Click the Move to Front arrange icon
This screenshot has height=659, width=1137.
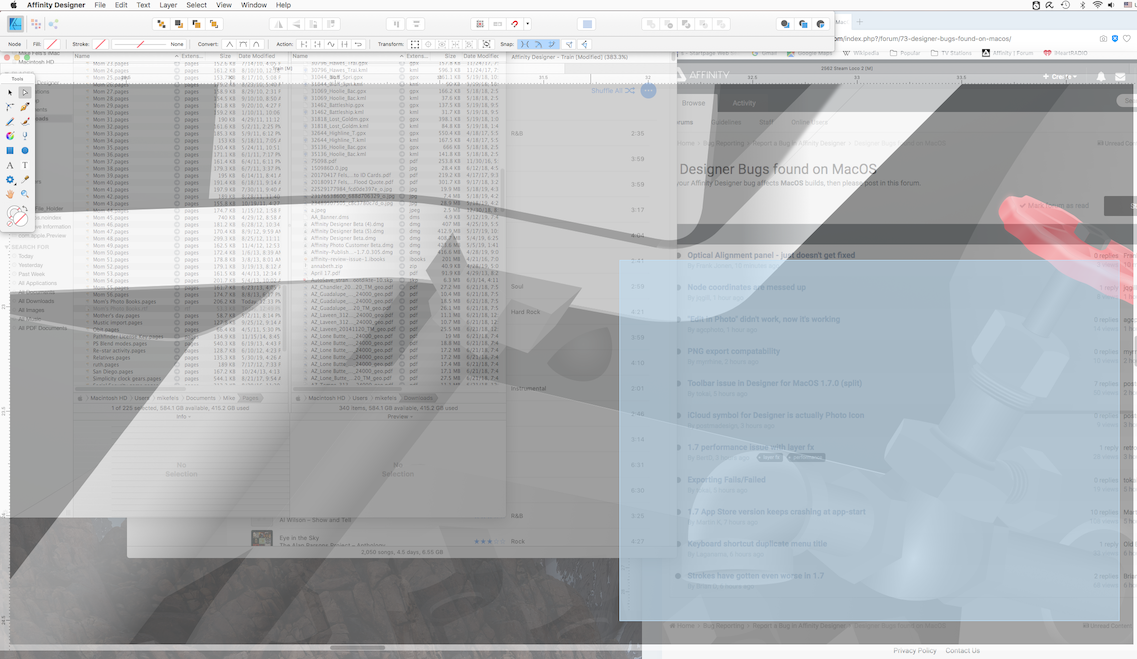[x=214, y=24]
